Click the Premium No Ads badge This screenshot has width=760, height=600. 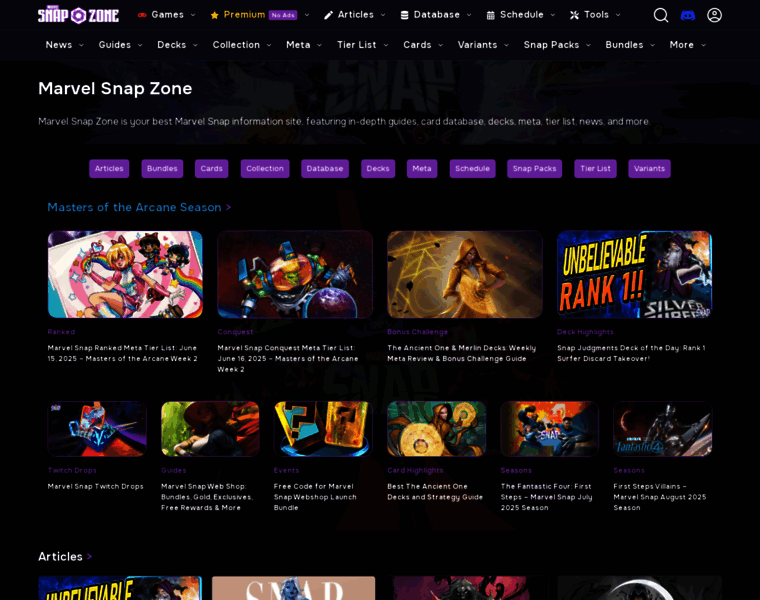point(283,15)
